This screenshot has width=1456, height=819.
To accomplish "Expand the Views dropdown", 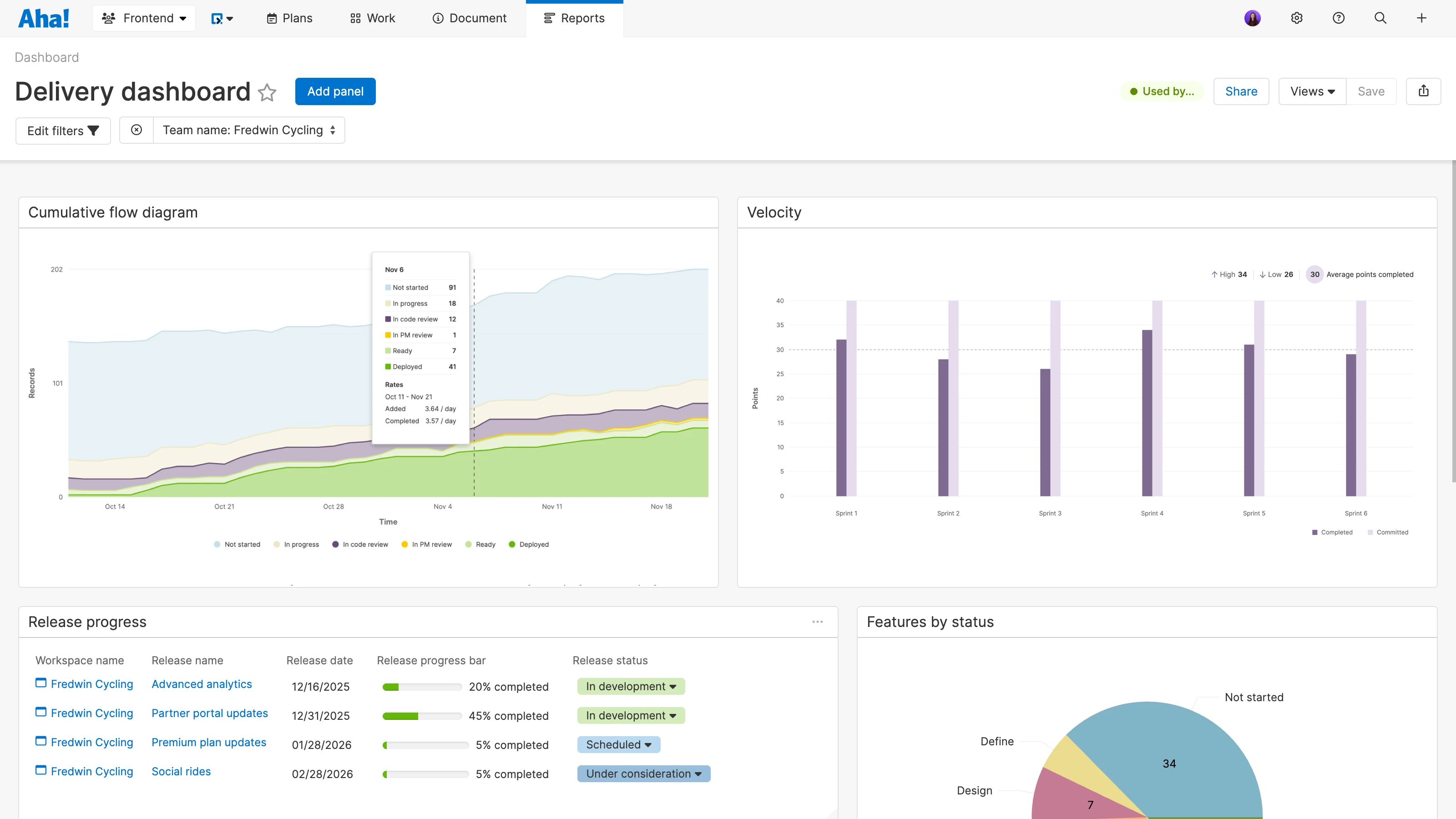I will [x=1312, y=91].
